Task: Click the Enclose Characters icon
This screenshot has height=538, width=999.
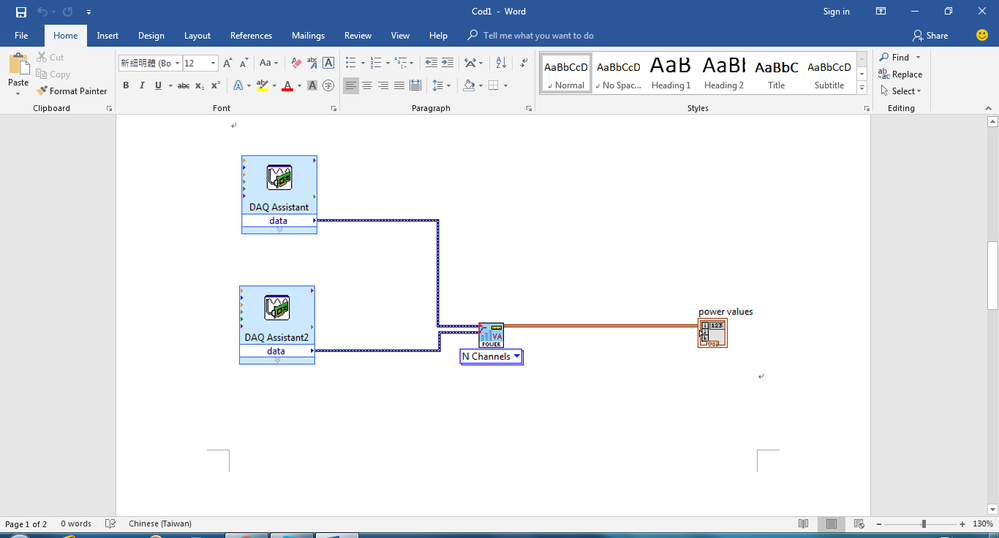Action: point(328,85)
